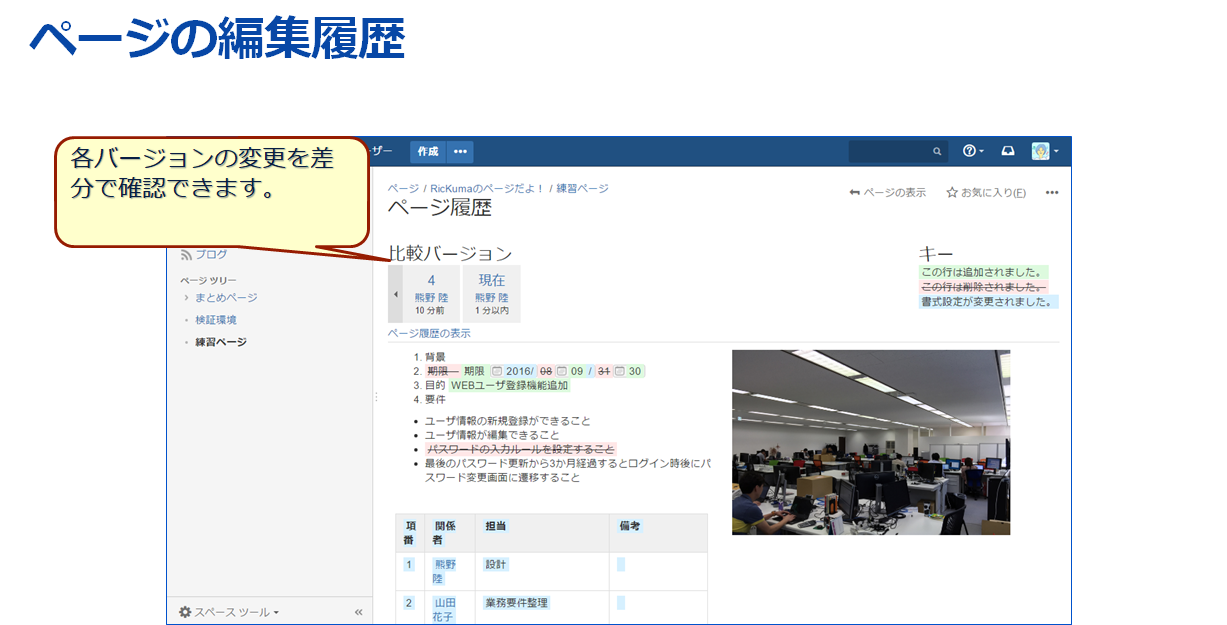Viewport: 1227px width, 625px height.
Task: Open the スペース ツール dropdown
Action: tap(229, 612)
